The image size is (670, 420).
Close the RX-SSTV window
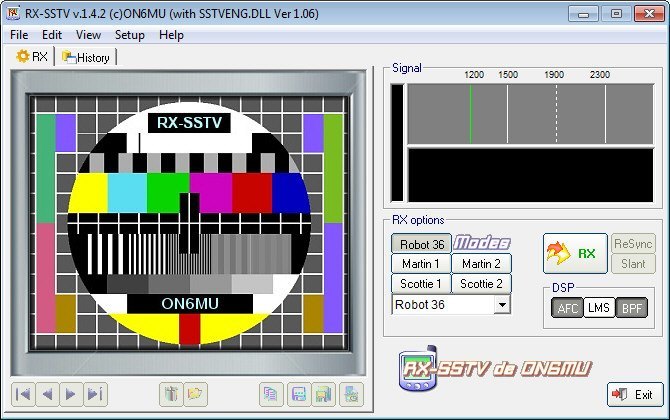pos(649,14)
